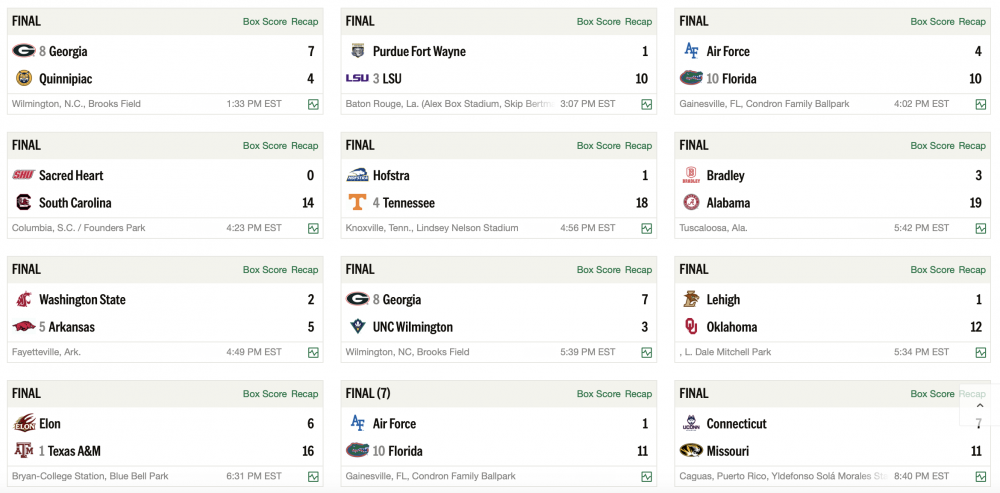The width and height of the screenshot is (1000, 493).
Task: Select the Purdue Fort Wayne team name
Action: pos(419,51)
